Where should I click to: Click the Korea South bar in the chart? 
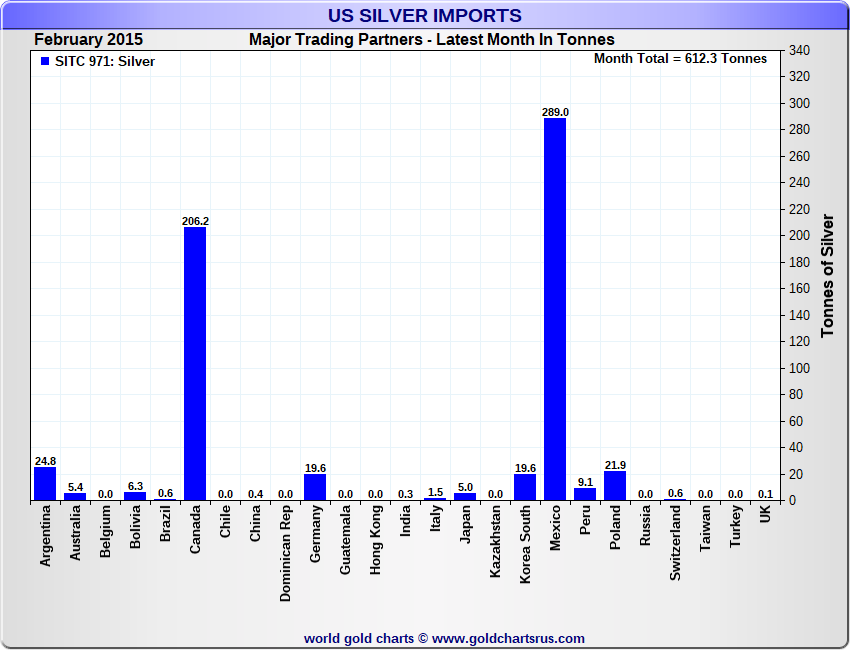525,487
